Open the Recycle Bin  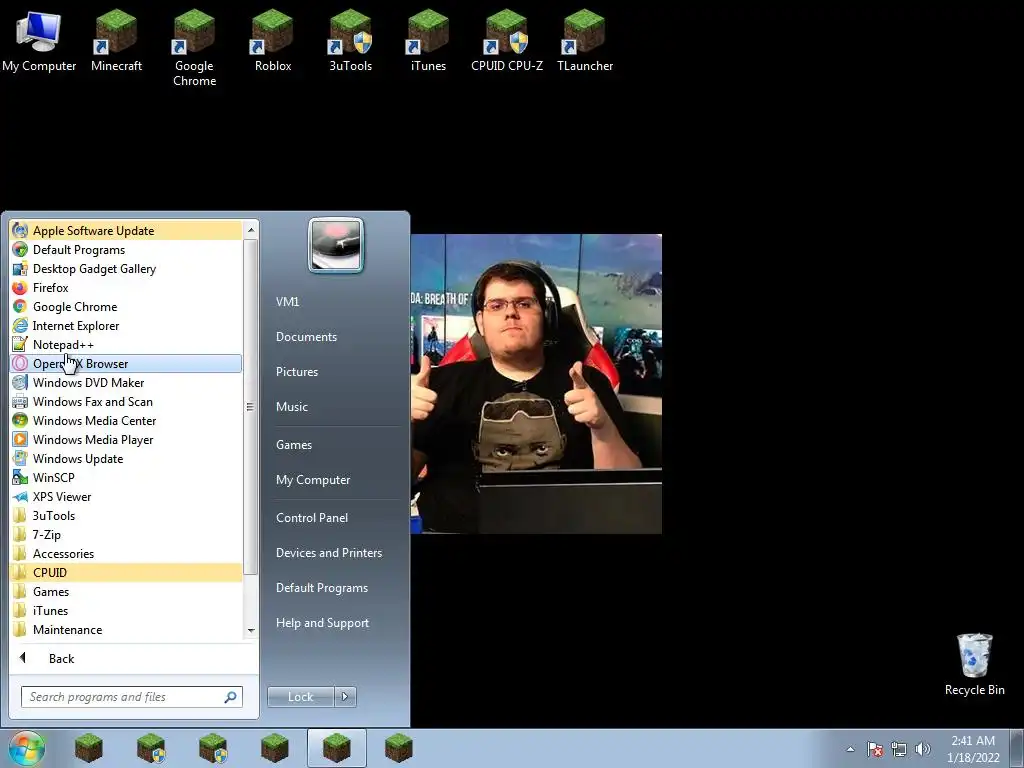974,664
